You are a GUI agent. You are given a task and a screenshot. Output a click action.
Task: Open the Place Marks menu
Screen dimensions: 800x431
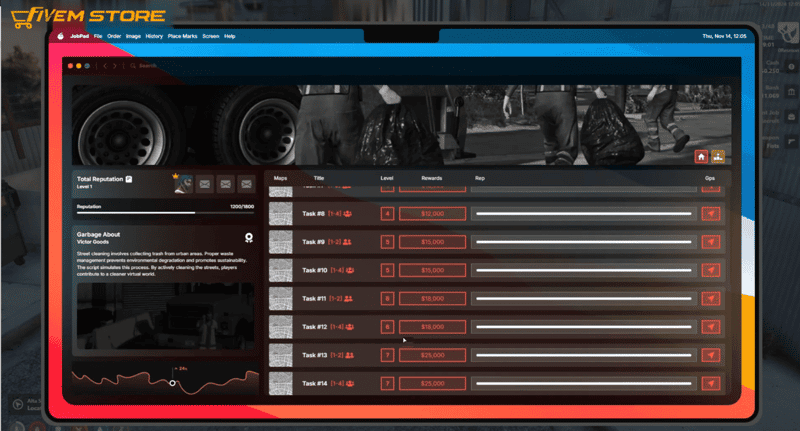183,36
